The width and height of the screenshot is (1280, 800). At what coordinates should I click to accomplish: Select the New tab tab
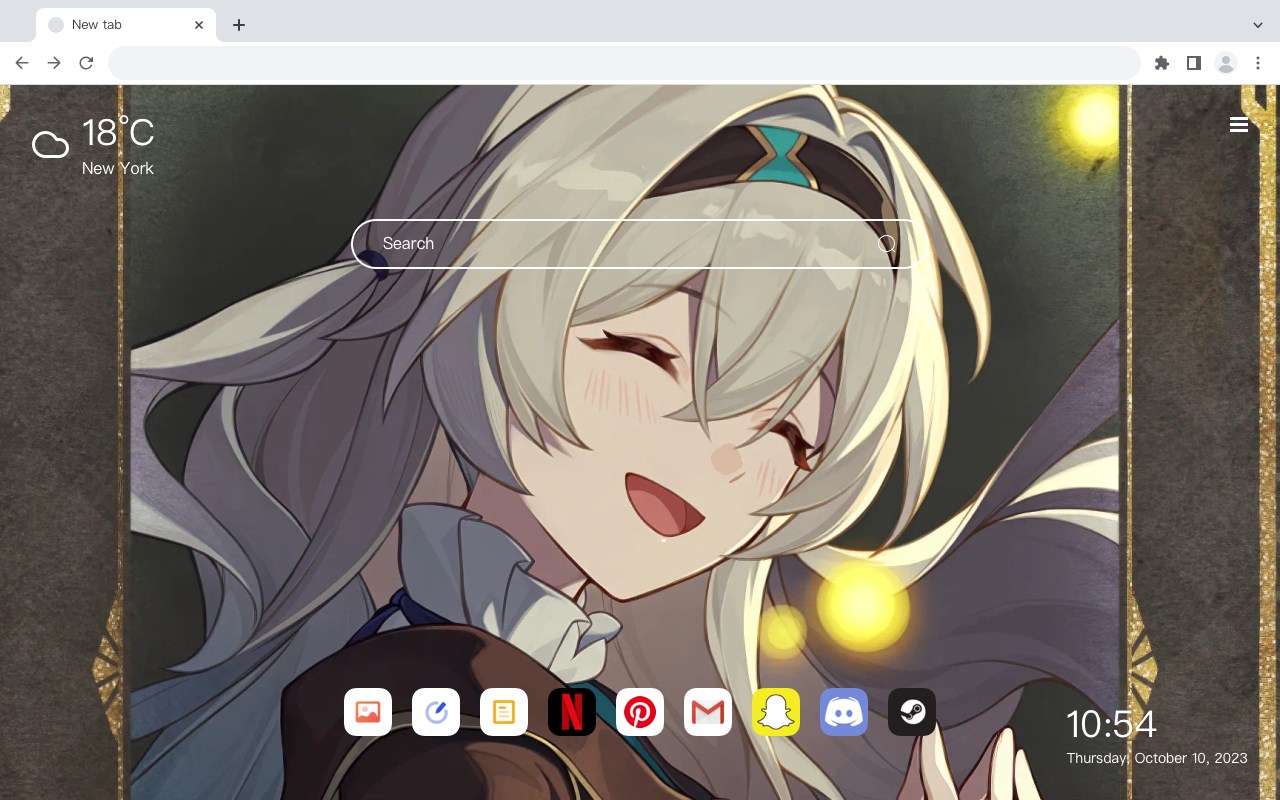point(126,25)
